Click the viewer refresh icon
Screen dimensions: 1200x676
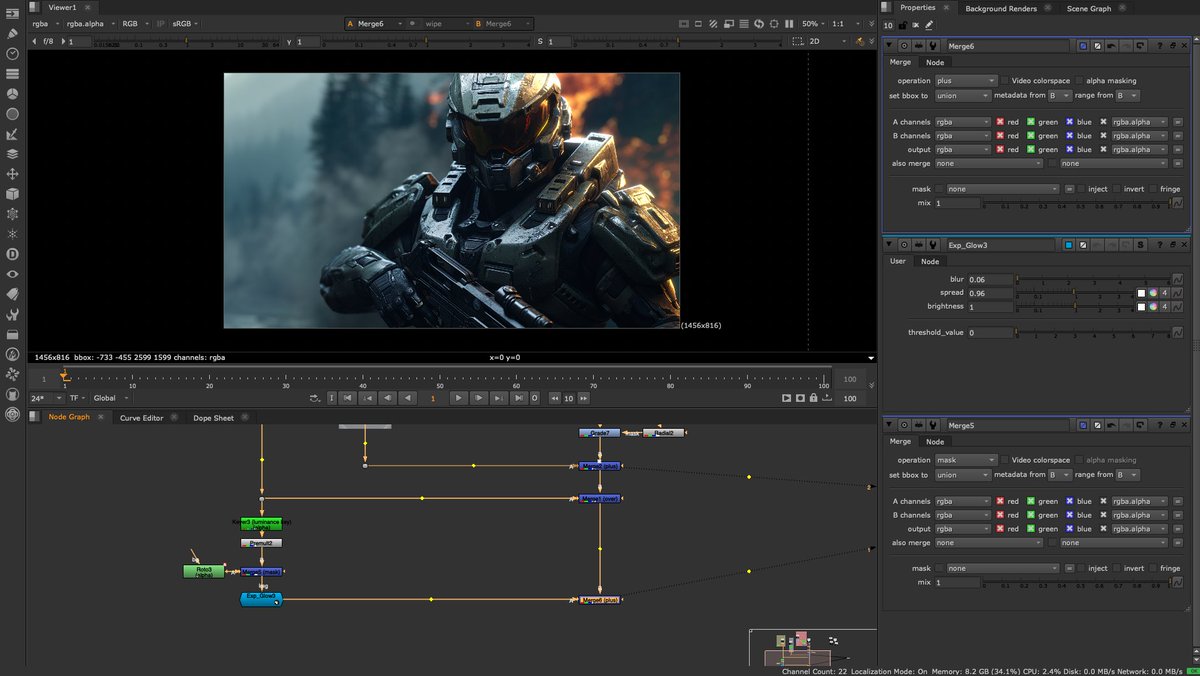(x=759, y=23)
